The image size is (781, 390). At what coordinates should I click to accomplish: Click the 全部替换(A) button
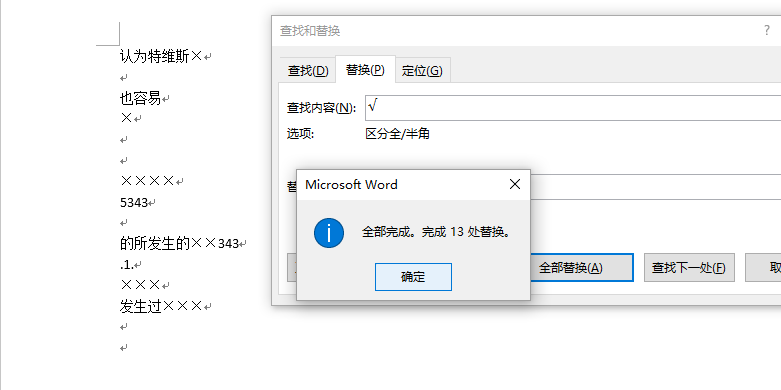(x=582, y=268)
